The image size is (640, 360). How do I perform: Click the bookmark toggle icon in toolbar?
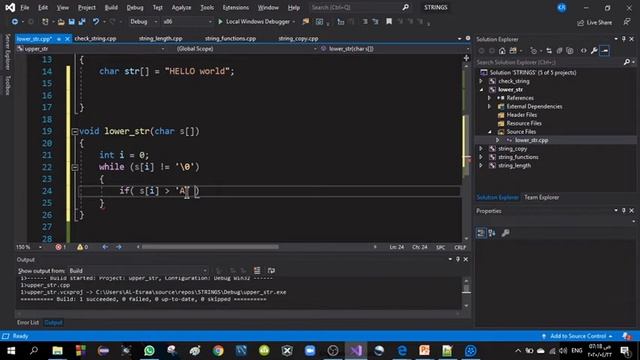click(389, 22)
